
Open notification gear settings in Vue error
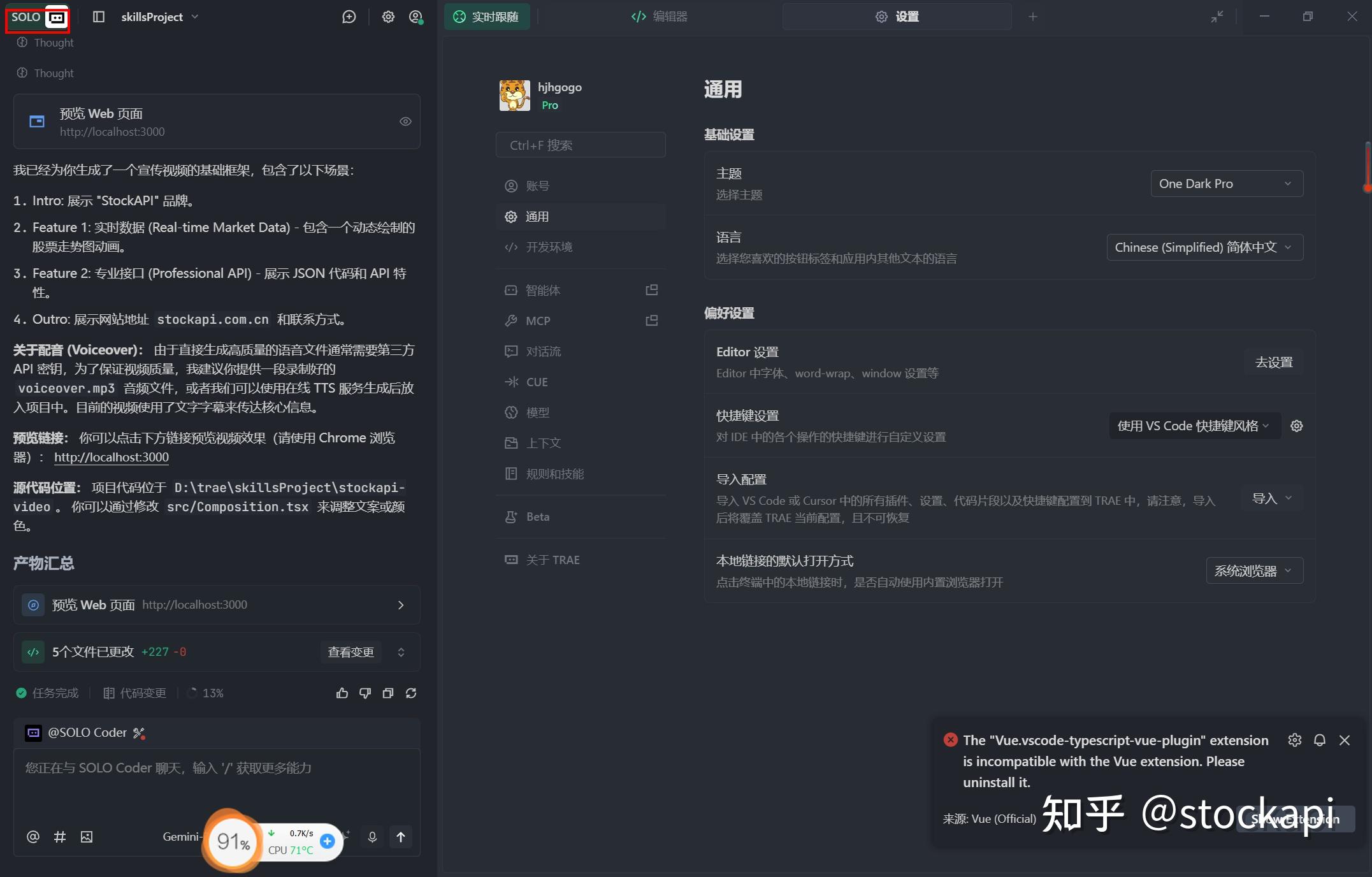(x=1295, y=740)
